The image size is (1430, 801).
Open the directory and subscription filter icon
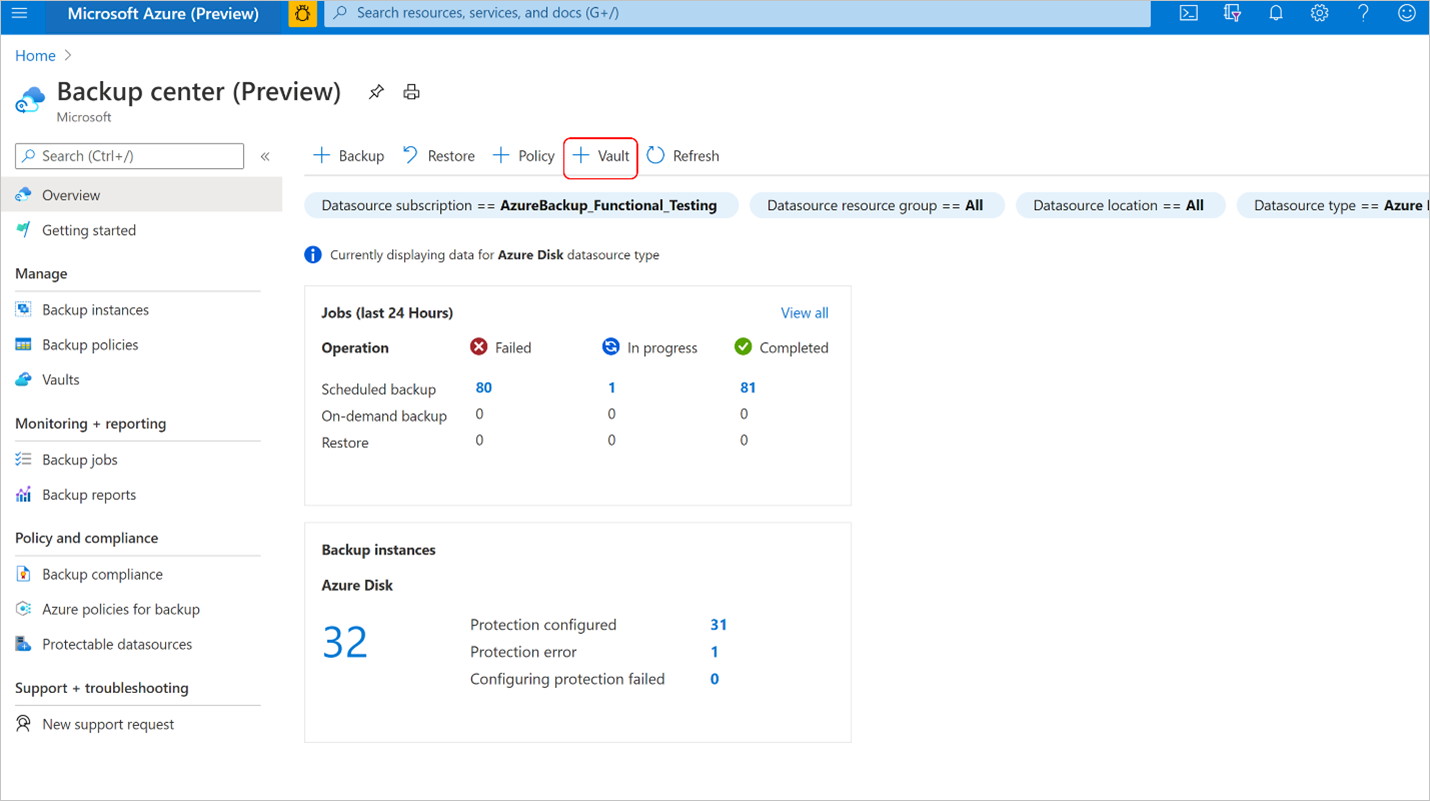1232,14
